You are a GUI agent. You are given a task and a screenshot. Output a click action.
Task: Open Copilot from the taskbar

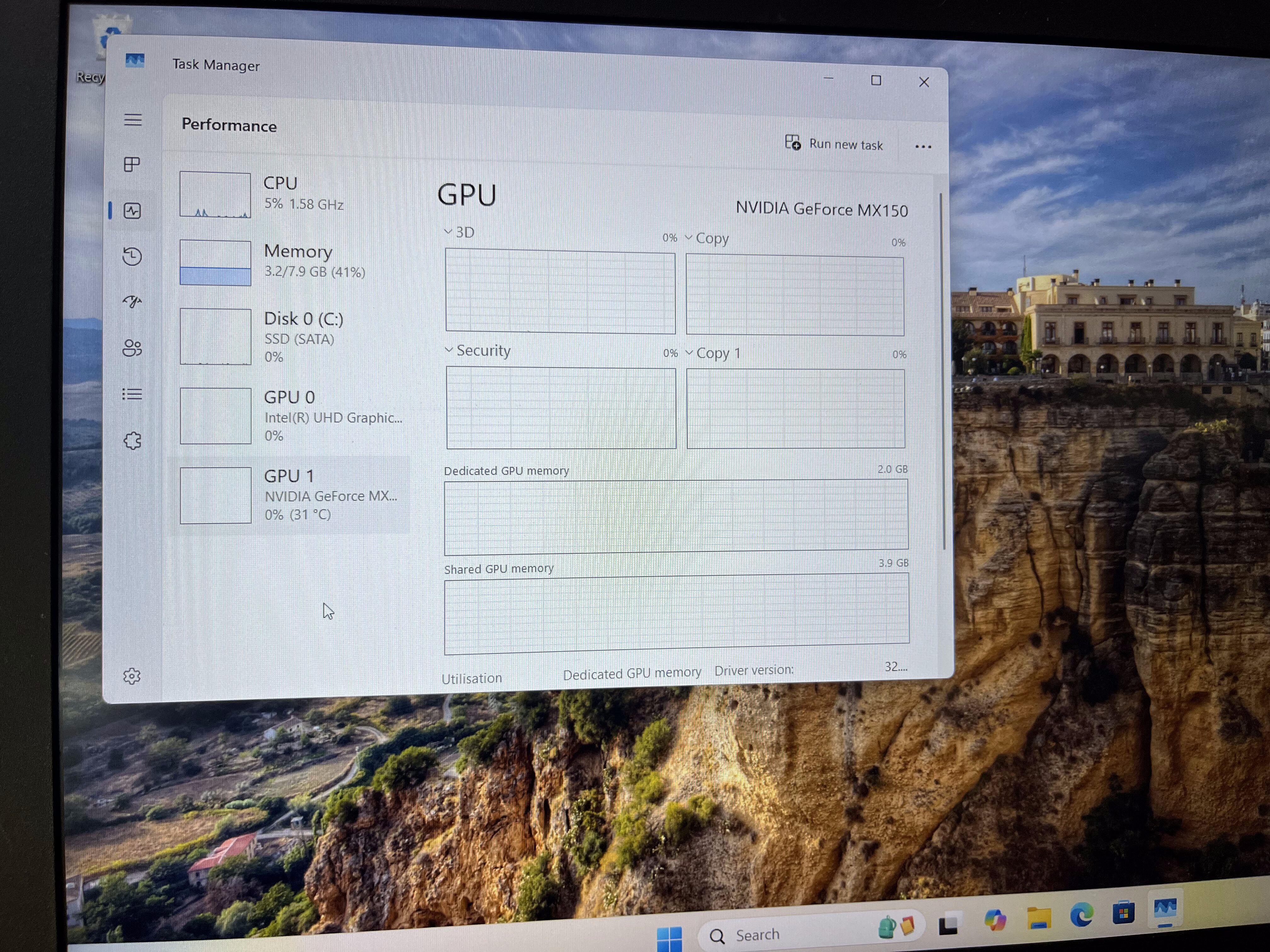[x=995, y=920]
